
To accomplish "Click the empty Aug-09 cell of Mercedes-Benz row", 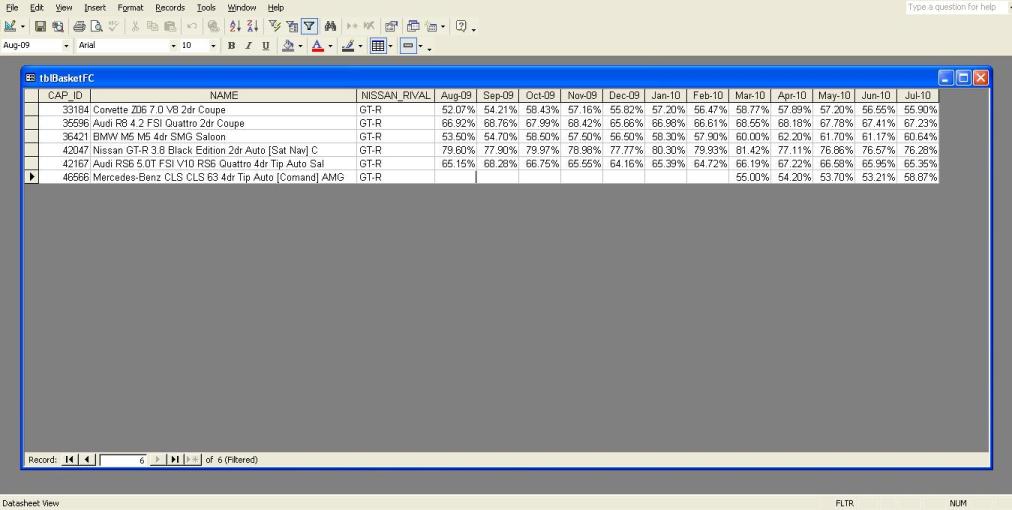I will pyautogui.click(x=455, y=177).
